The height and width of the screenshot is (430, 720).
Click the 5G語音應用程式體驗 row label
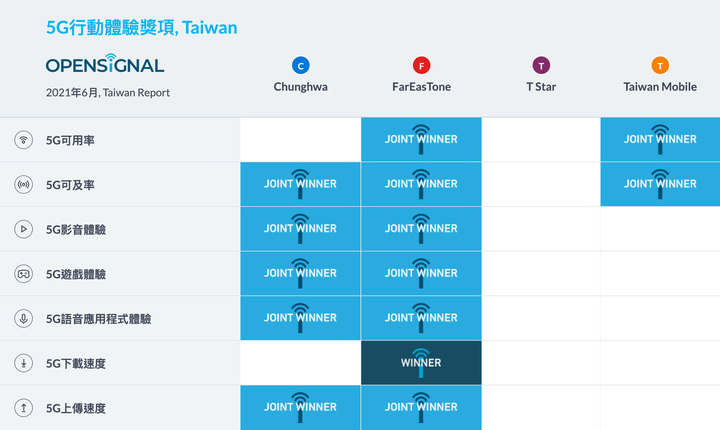click(x=98, y=319)
